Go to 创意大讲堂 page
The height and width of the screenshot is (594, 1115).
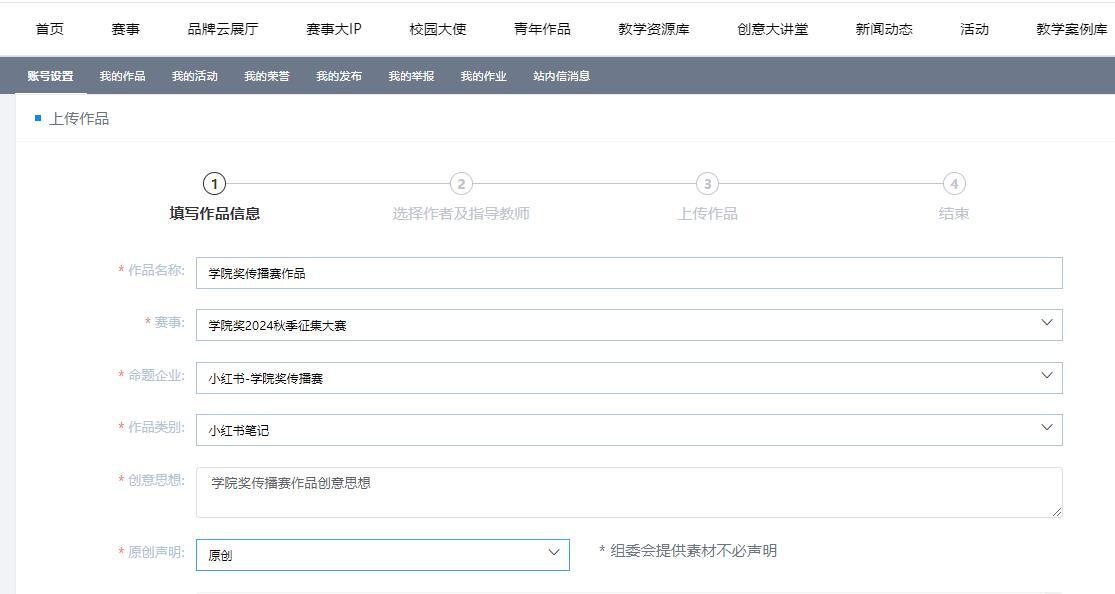[x=773, y=29]
